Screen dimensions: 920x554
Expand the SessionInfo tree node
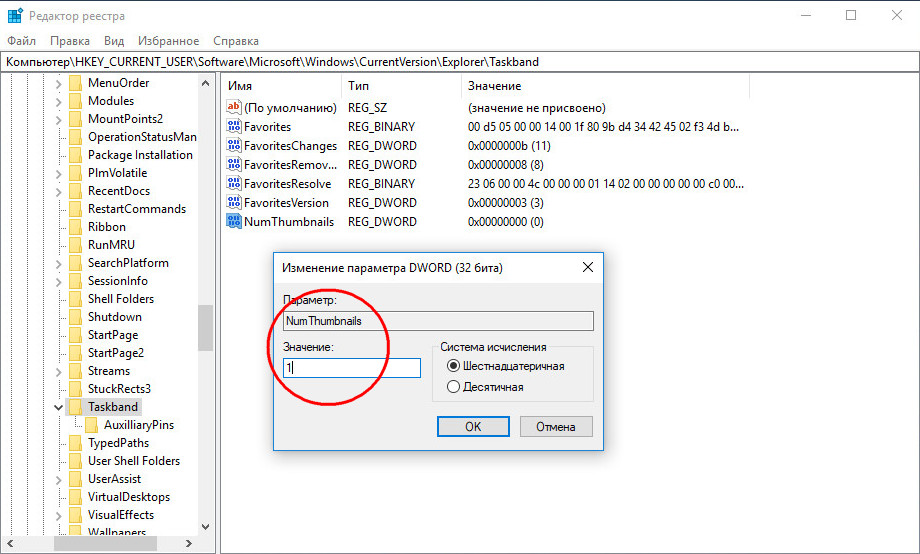58,281
